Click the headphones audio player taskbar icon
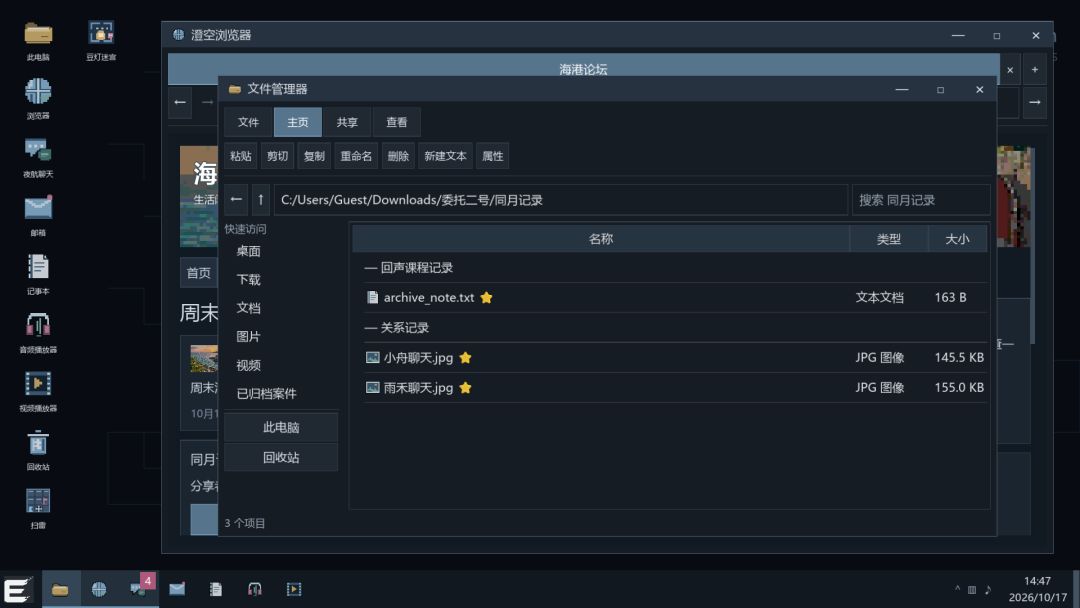Screen dimensions: 1080x608 pos(255,589)
